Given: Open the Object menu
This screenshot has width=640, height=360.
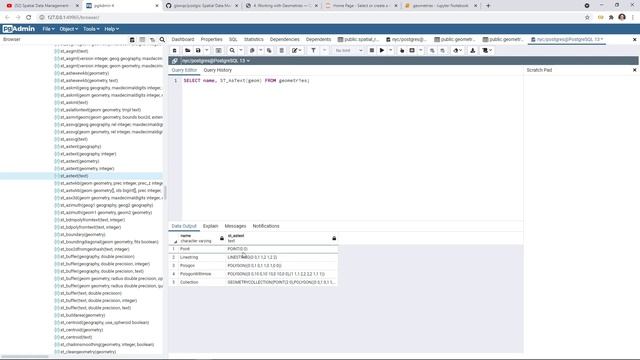Looking at the screenshot, I should (x=68, y=29).
